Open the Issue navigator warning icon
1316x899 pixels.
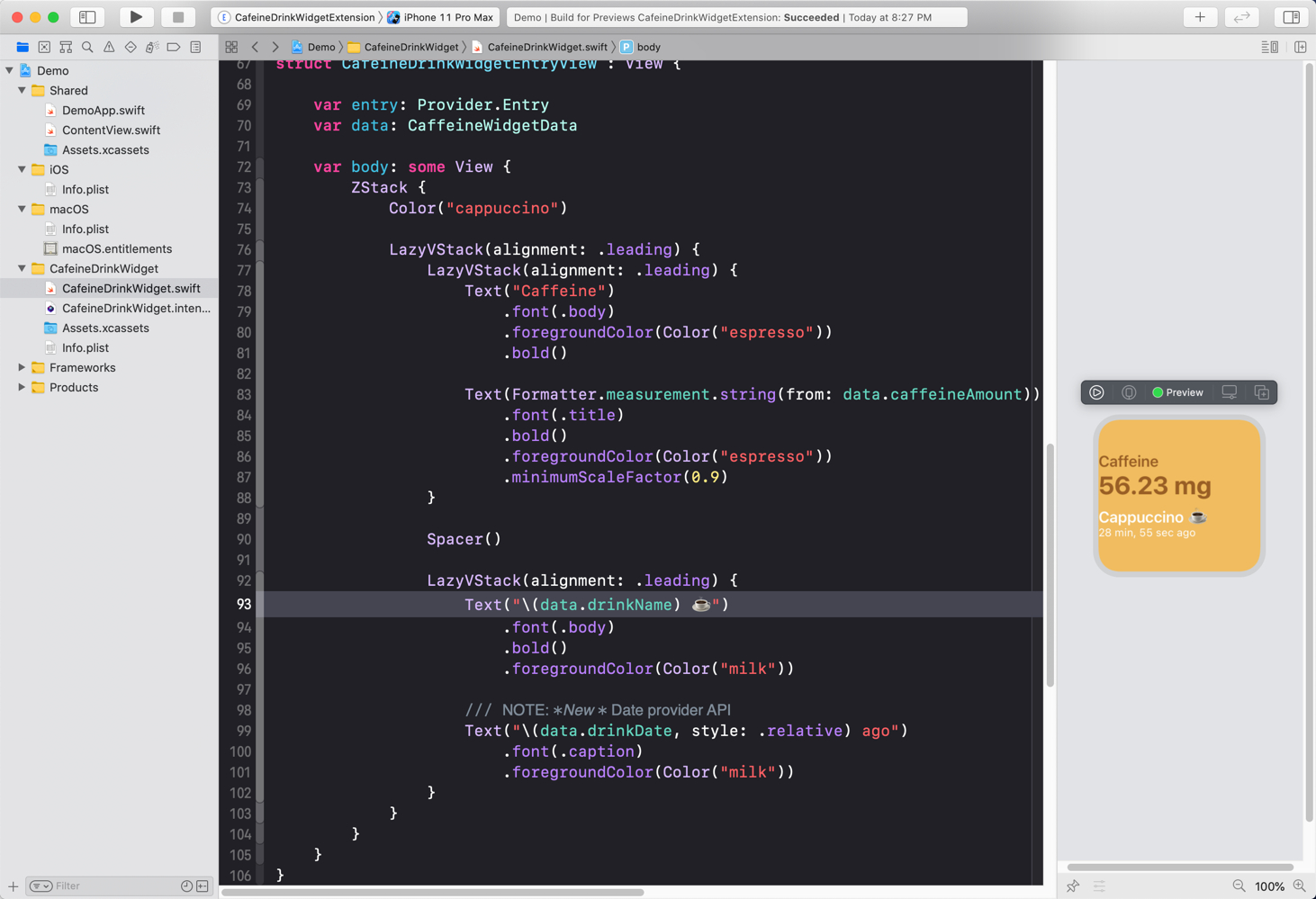[x=109, y=47]
